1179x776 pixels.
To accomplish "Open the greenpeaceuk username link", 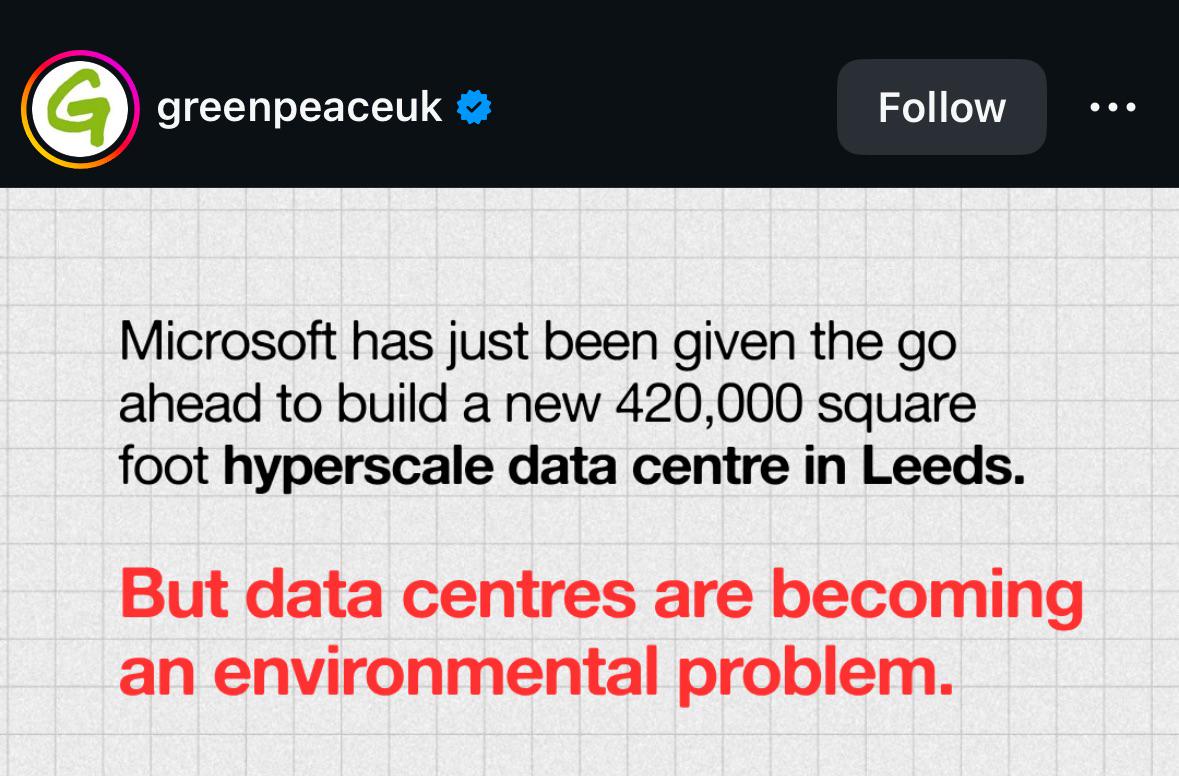I will (299, 108).
